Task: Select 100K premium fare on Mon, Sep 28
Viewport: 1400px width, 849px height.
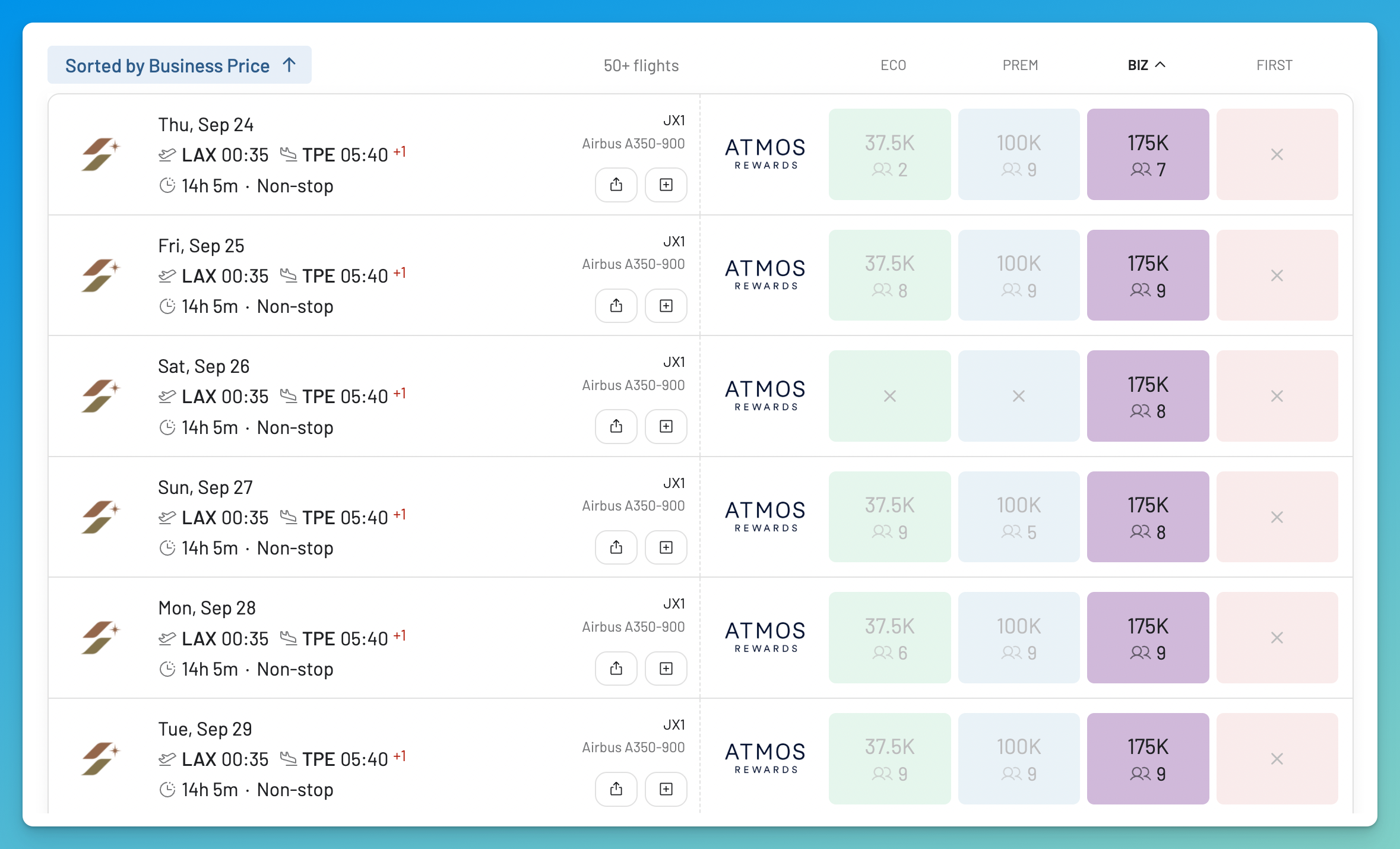Action: [1019, 638]
